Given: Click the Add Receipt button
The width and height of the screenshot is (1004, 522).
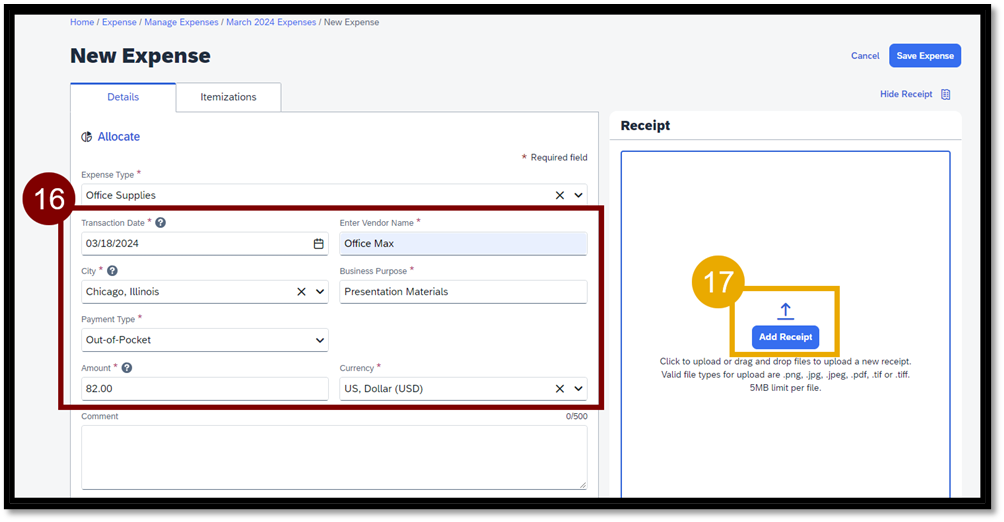Looking at the screenshot, I should pos(785,337).
